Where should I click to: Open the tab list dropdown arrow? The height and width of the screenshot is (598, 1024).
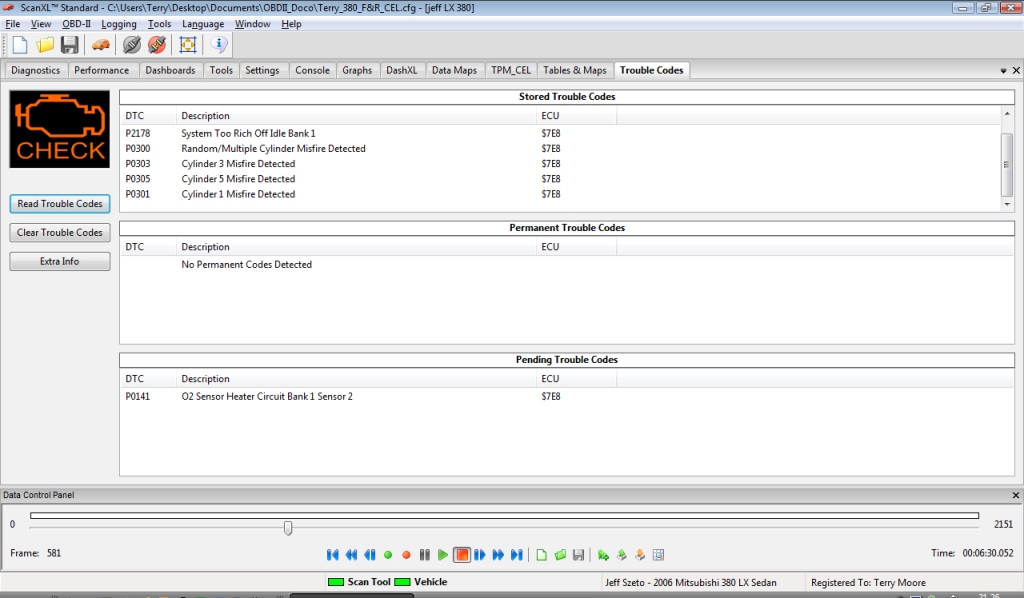click(x=1003, y=71)
